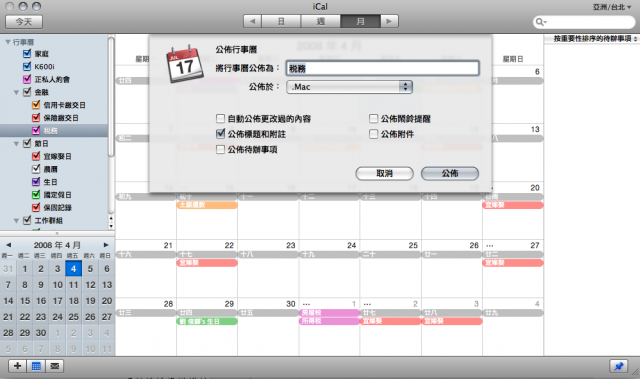Click the 今天 button
Image resolution: width=640 pixels, height=379 pixels.
pyautogui.click(x=24, y=22)
